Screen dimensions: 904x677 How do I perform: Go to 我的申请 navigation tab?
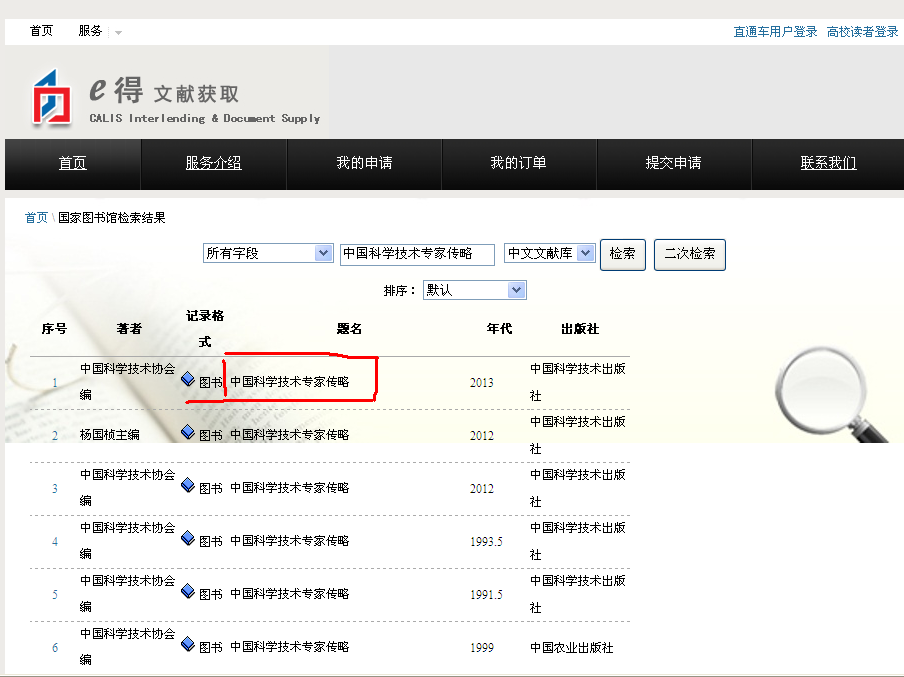364,163
